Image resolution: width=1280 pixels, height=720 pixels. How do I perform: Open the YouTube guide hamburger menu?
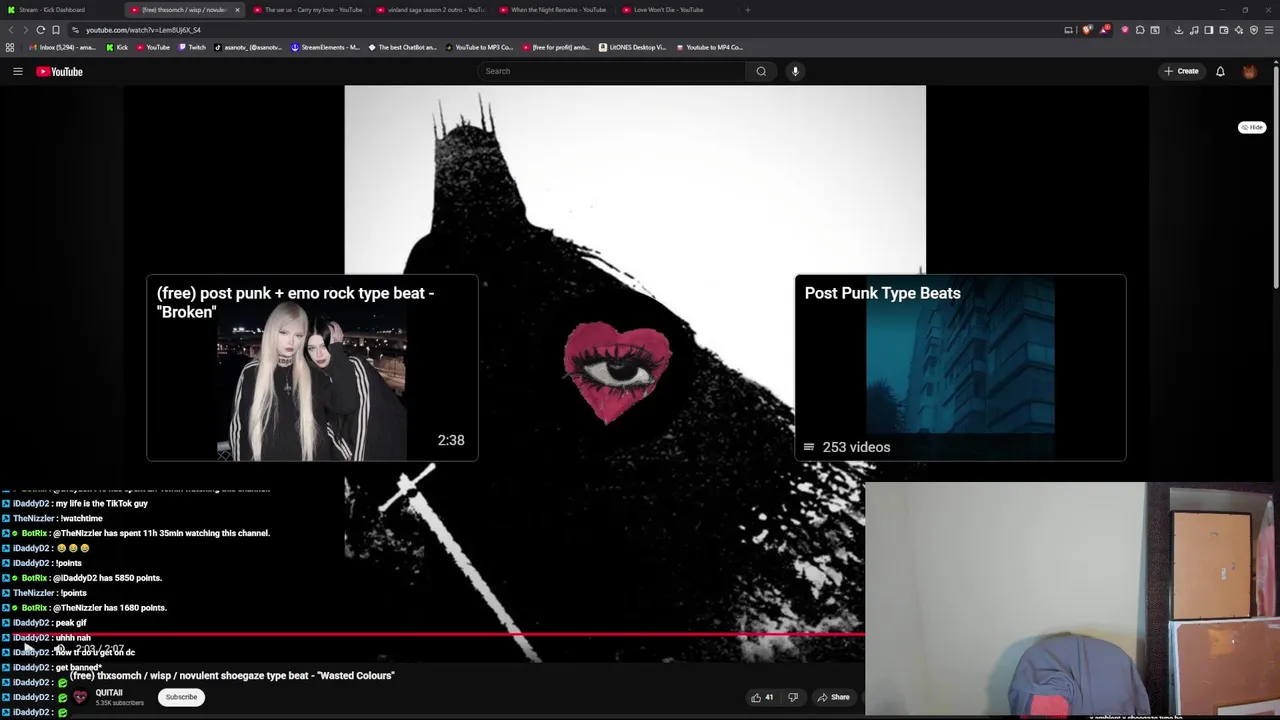(17, 71)
